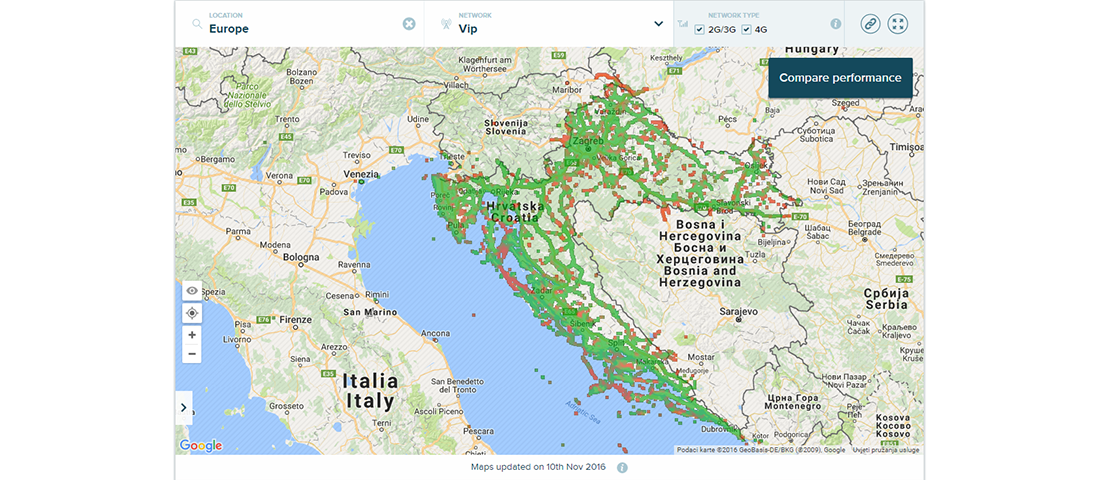
Task: Click the Firenze label on the map
Action: (x=293, y=319)
